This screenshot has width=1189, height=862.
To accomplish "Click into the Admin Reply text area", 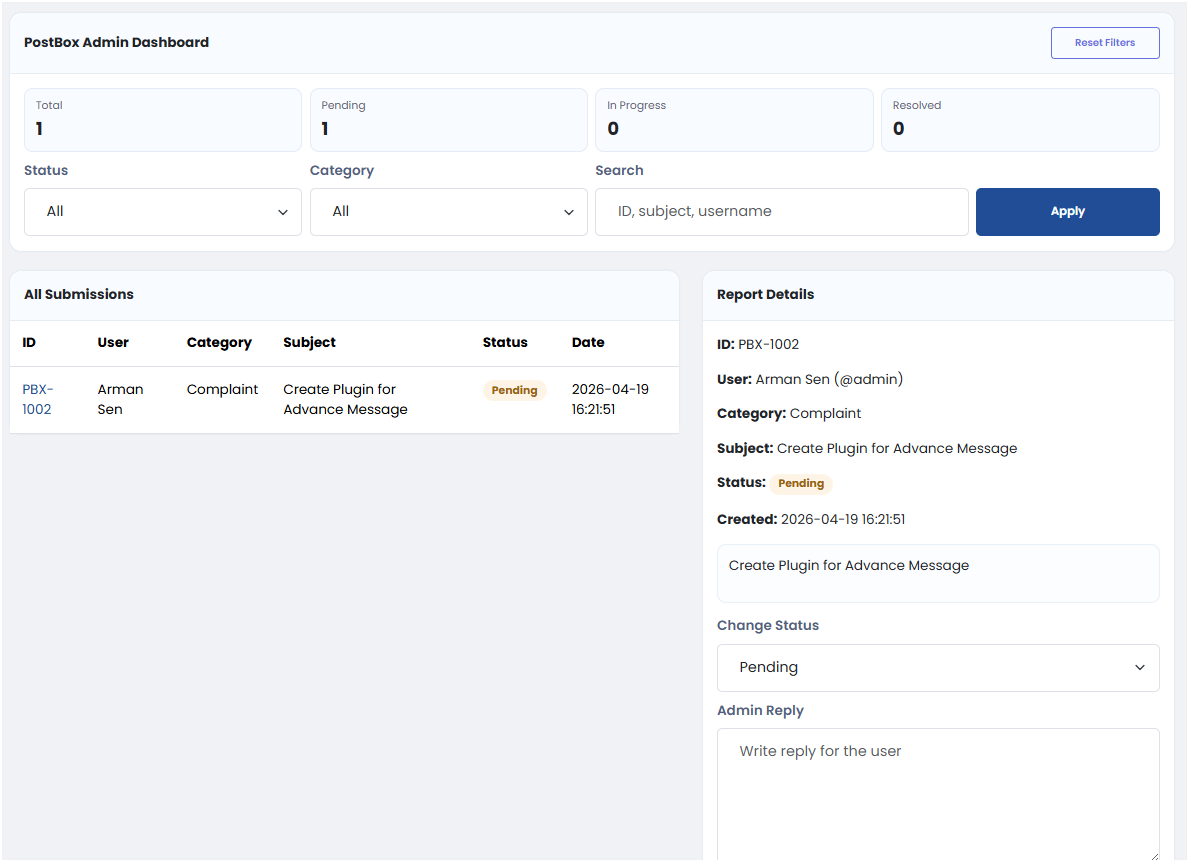I will pyautogui.click(x=938, y=794).
